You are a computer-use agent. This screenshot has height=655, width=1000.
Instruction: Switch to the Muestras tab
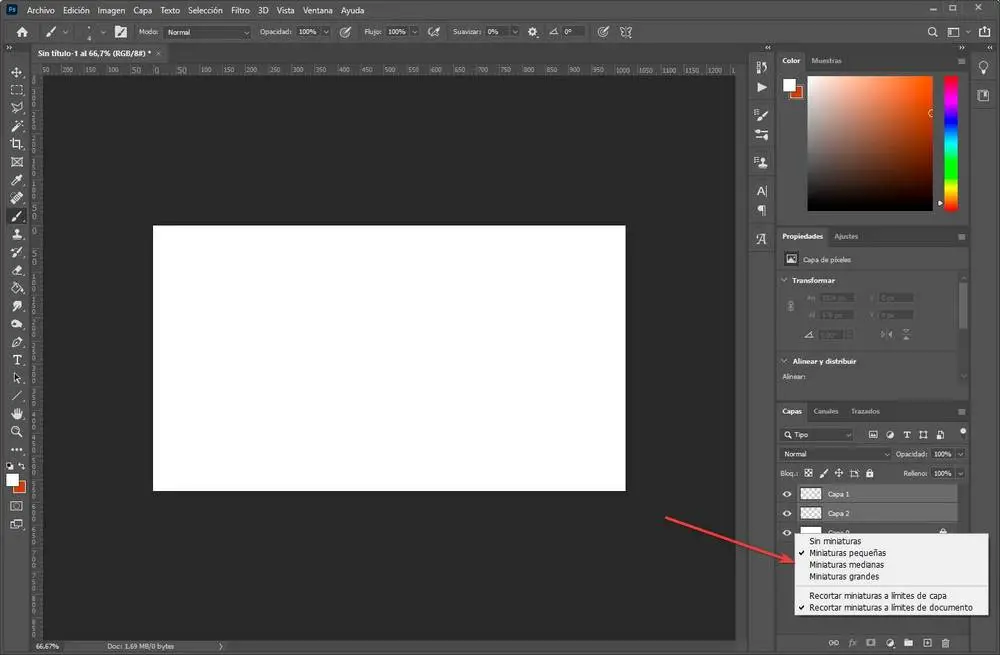pyautogui.click(x=826, y=61)
